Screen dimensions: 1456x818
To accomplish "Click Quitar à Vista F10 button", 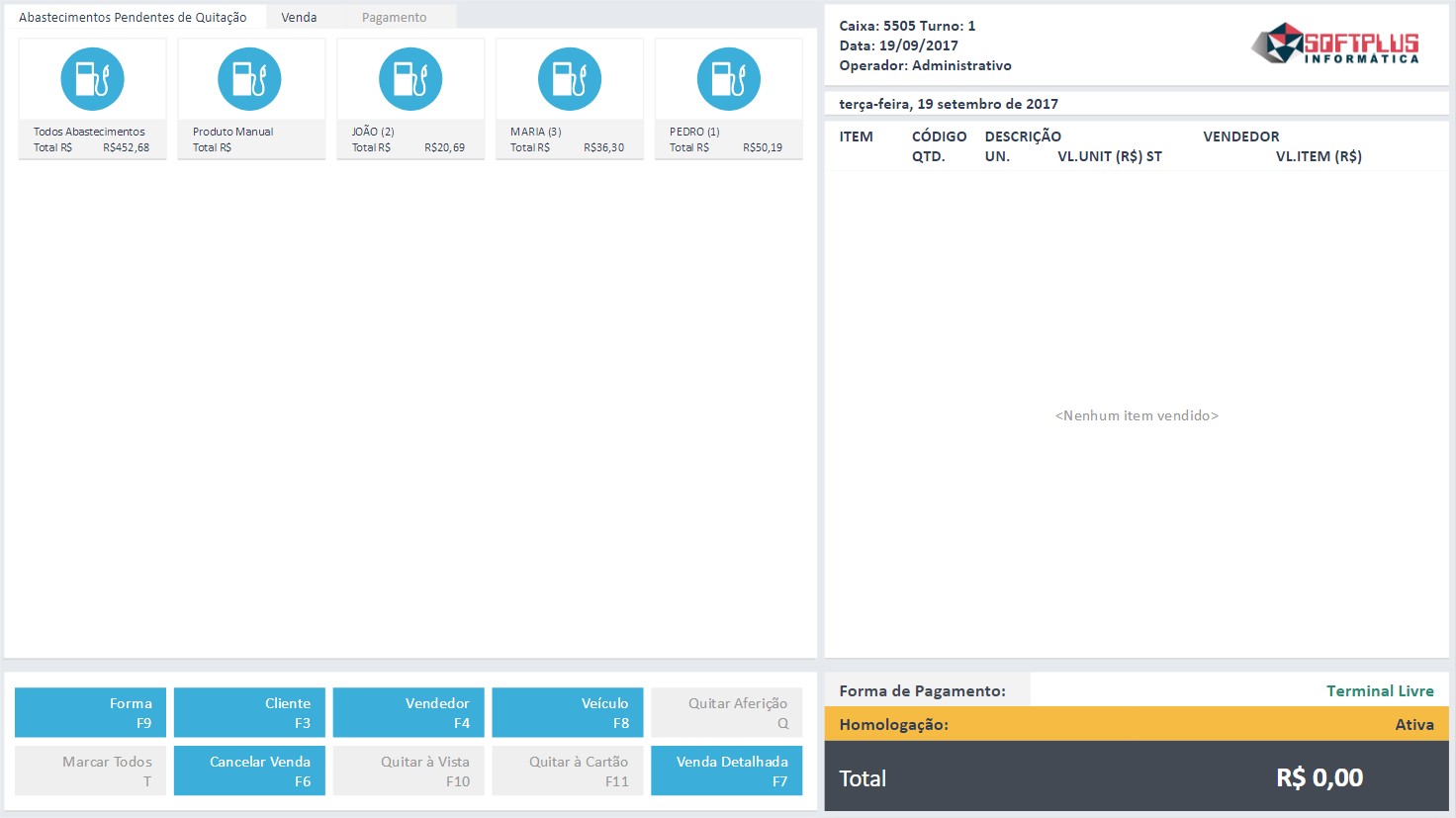I will [x=409, y=772].
